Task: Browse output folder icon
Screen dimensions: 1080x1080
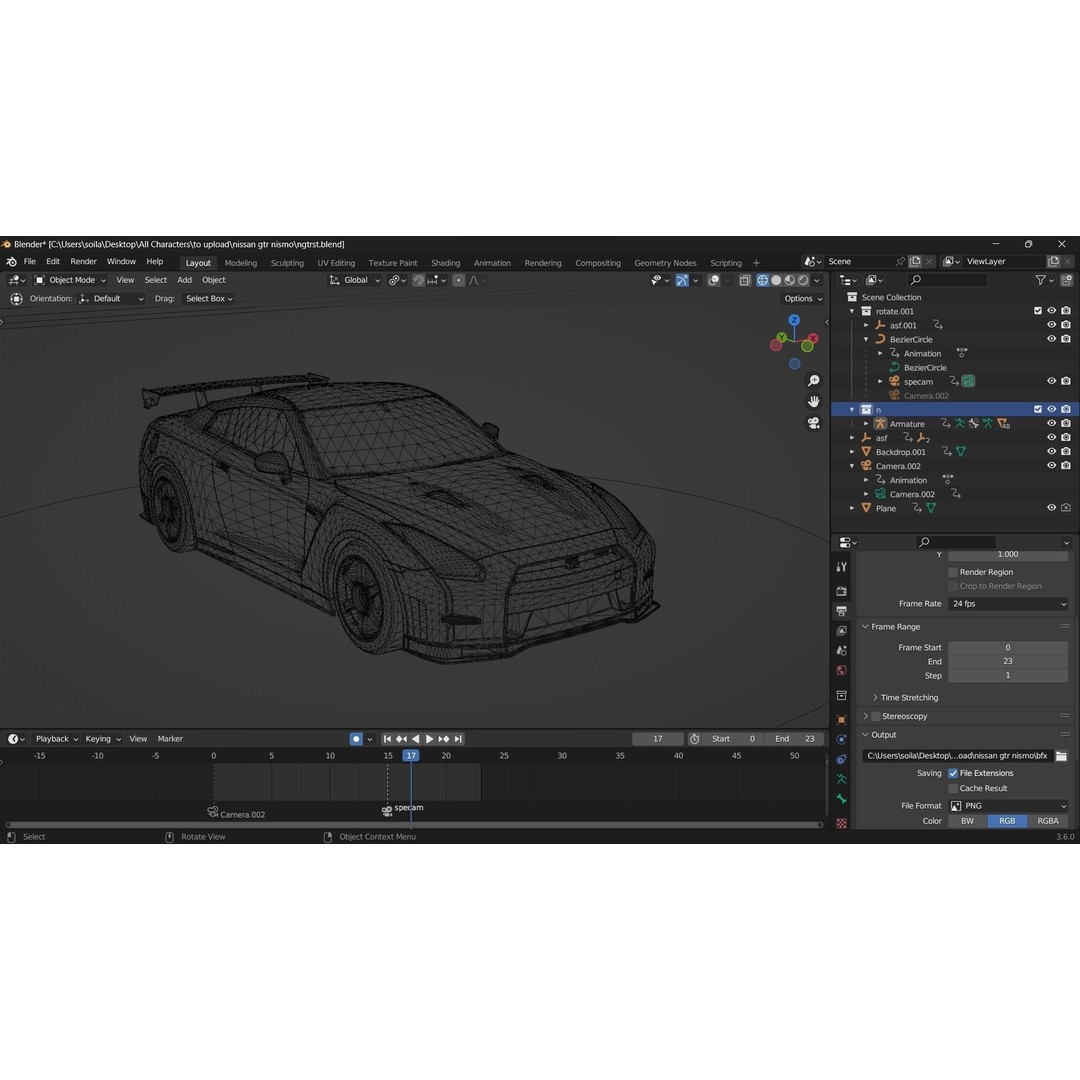Action: (x=1061, y=756)
